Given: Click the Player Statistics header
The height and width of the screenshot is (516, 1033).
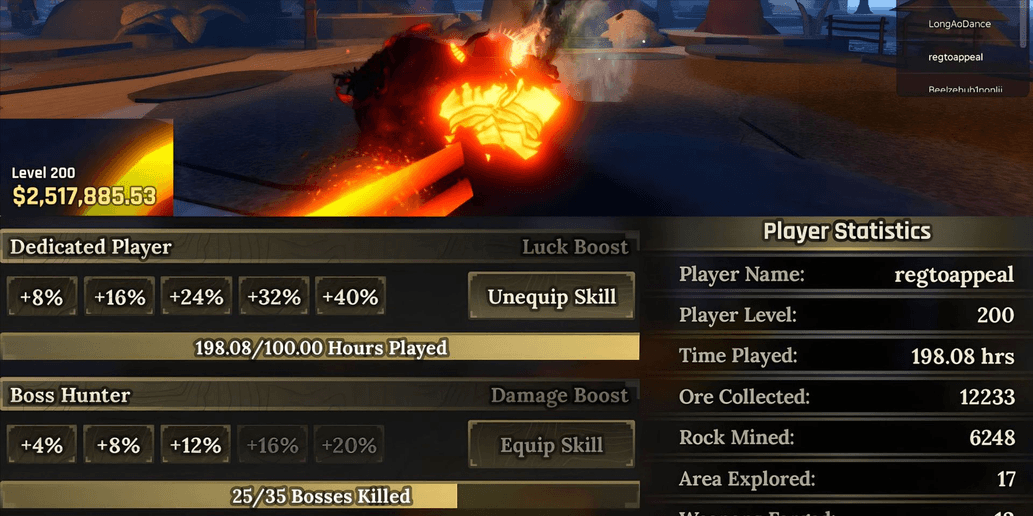Looking at the screenshot, I should click(x=847, y=231).
